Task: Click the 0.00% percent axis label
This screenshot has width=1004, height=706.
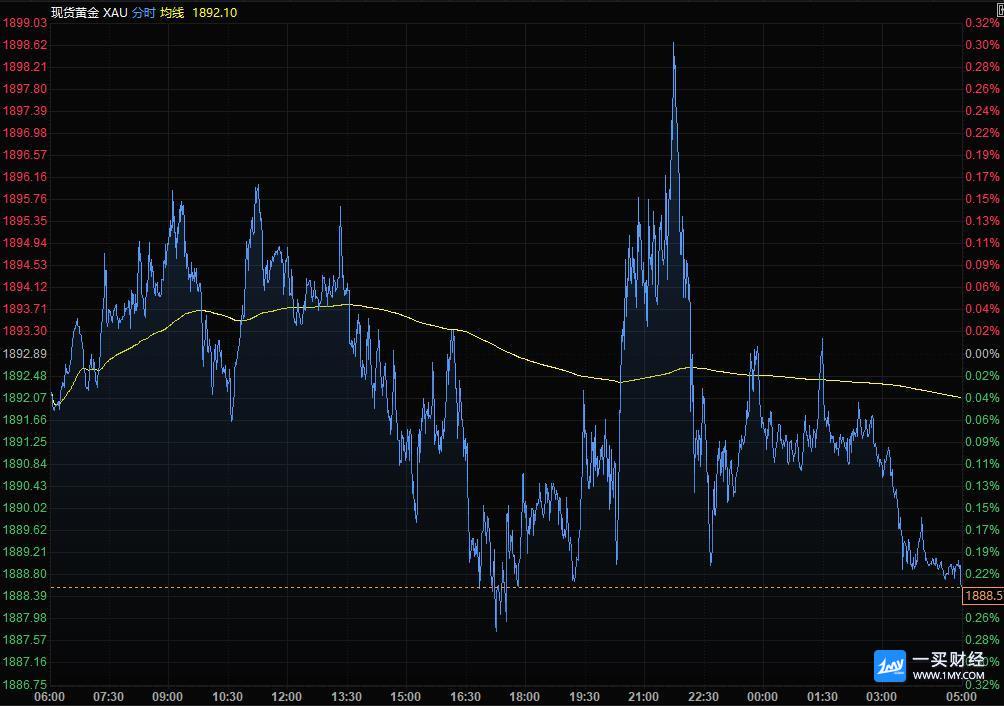Action: click(x=982, y=353)
